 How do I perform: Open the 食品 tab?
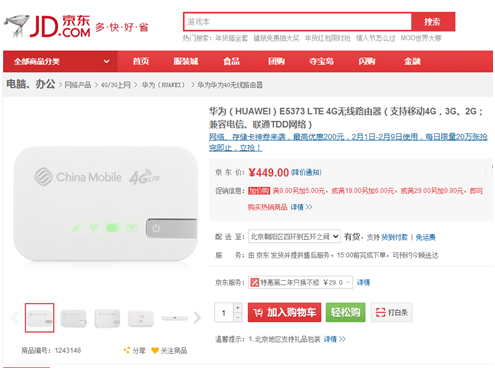click(x=231, y=61)
